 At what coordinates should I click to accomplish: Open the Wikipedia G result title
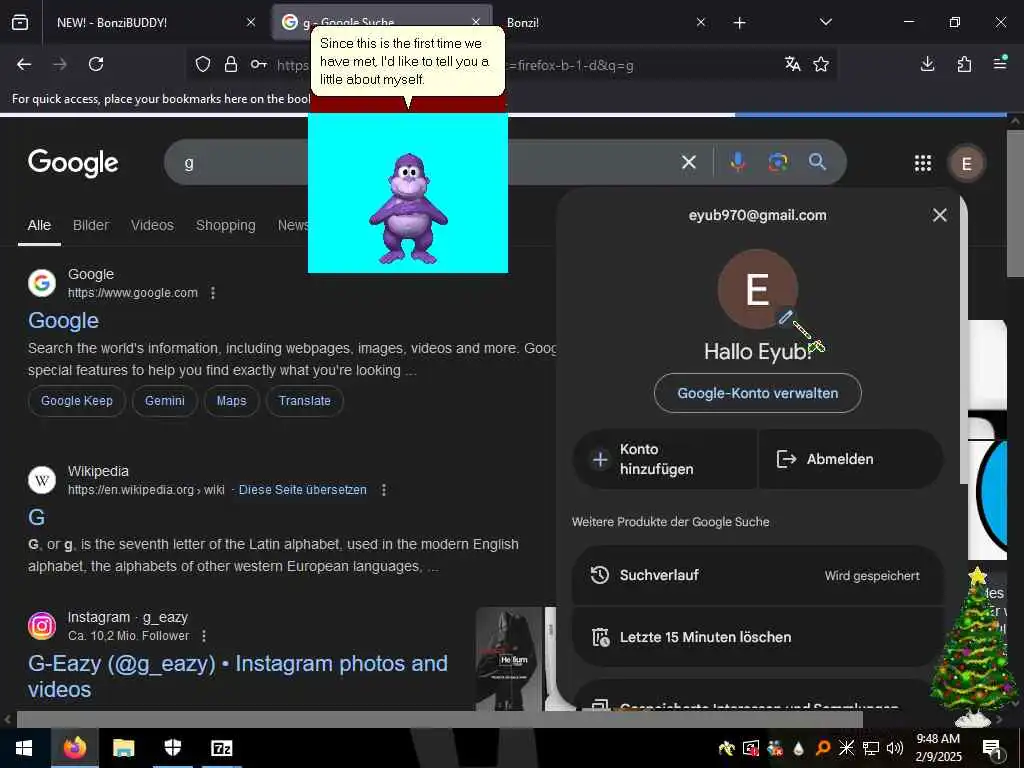coord(37,517)
